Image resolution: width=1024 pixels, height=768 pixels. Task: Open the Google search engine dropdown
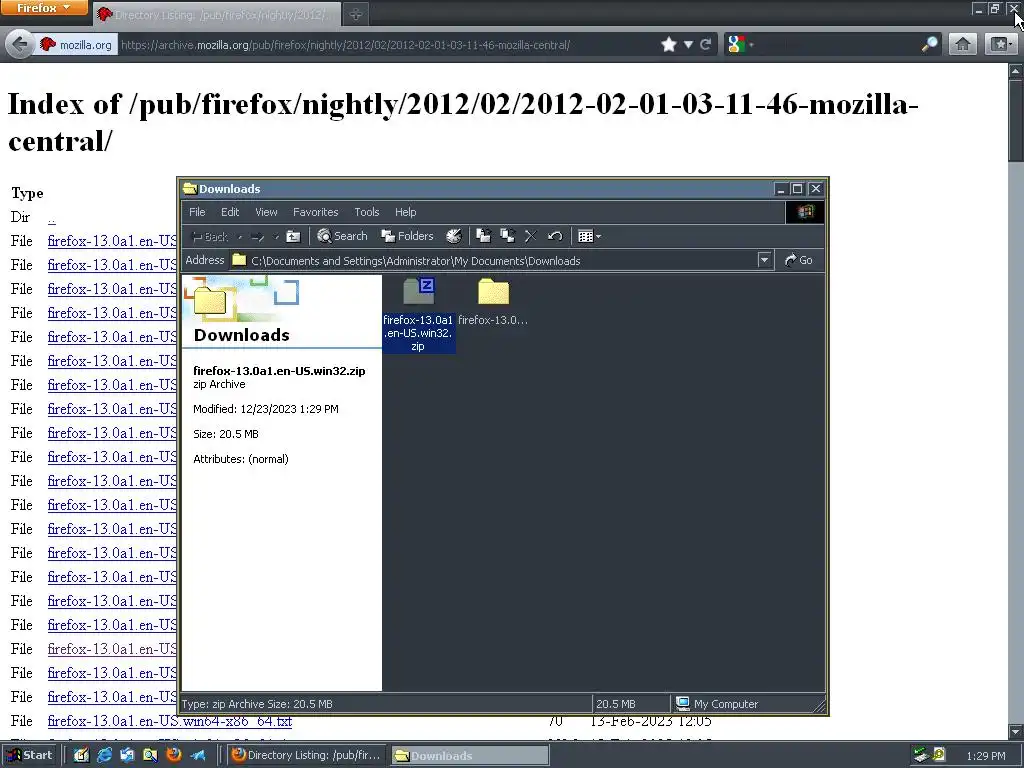(741, 44)
